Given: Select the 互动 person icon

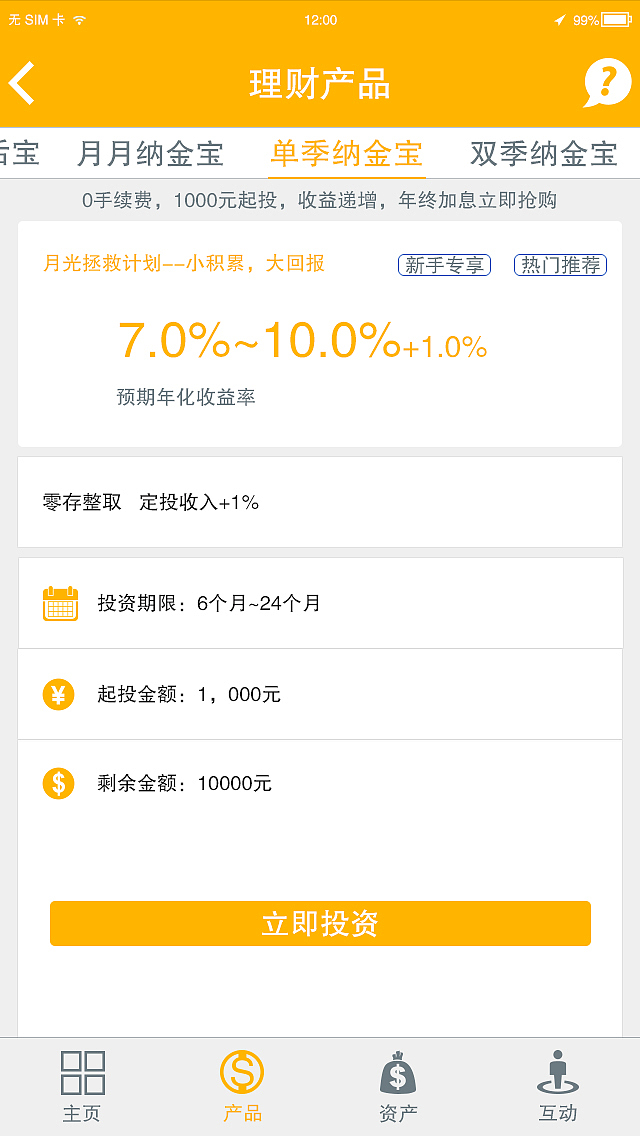Looking at the screenshot, I should [558, 1072].
